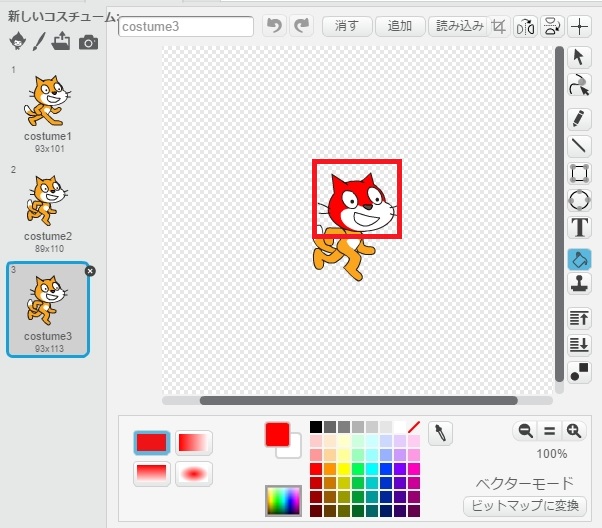602x528 pixels.
Task: Select the Reshape tool
Action: pos(579,85)
